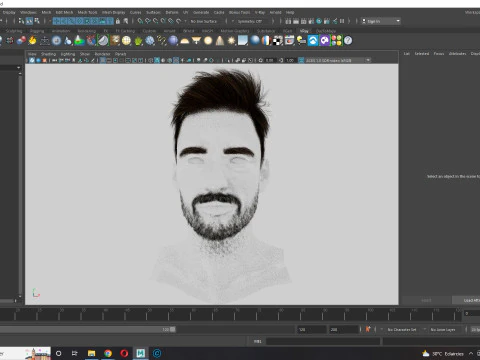Click the Maya icon in the taskbar
The height and width of the screenshot is (360, 480).
pyautogui.click(x=141, y=353)
